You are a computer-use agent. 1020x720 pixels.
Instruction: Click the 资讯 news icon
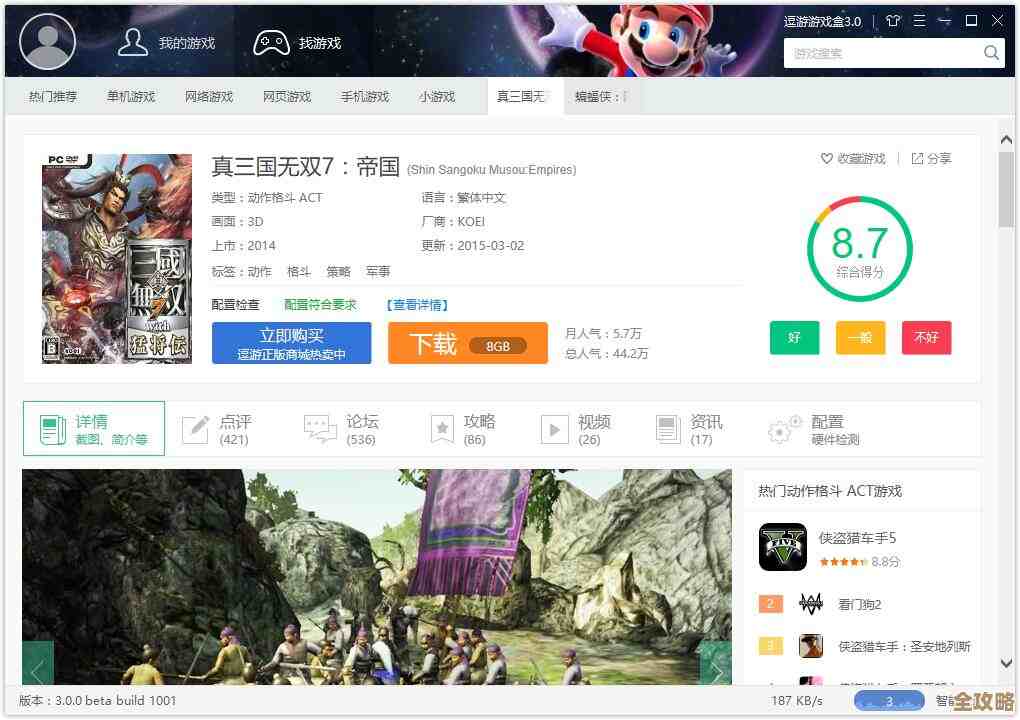click(668, 428)
